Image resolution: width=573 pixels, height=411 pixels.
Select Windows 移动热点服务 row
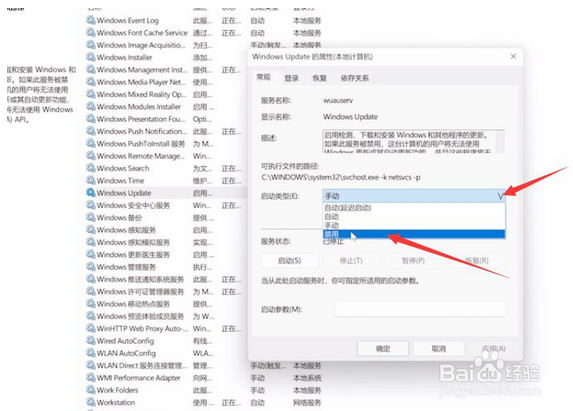click(x=133, y=304)
